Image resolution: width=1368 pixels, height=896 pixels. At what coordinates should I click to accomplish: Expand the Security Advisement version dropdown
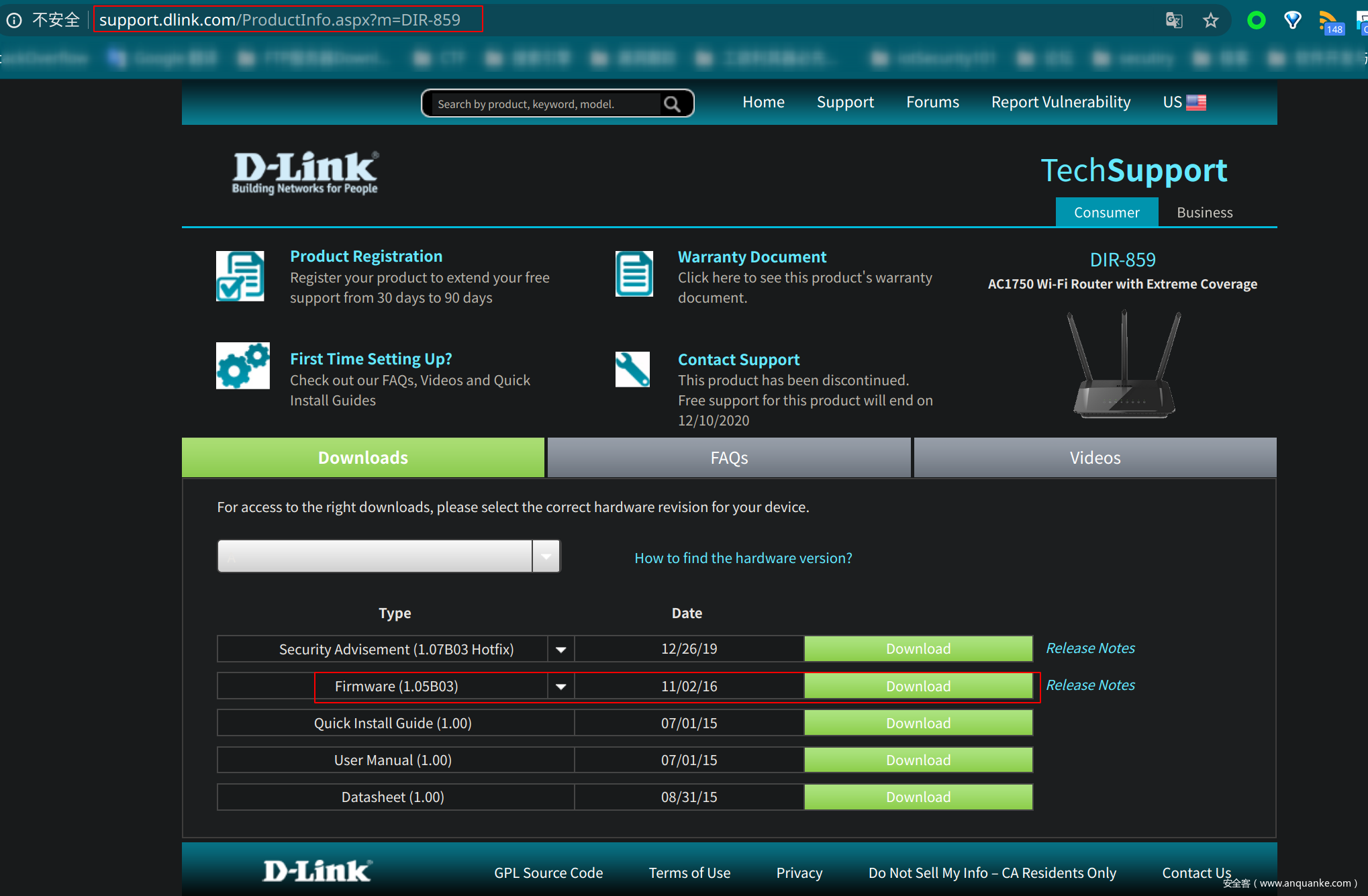560,649
